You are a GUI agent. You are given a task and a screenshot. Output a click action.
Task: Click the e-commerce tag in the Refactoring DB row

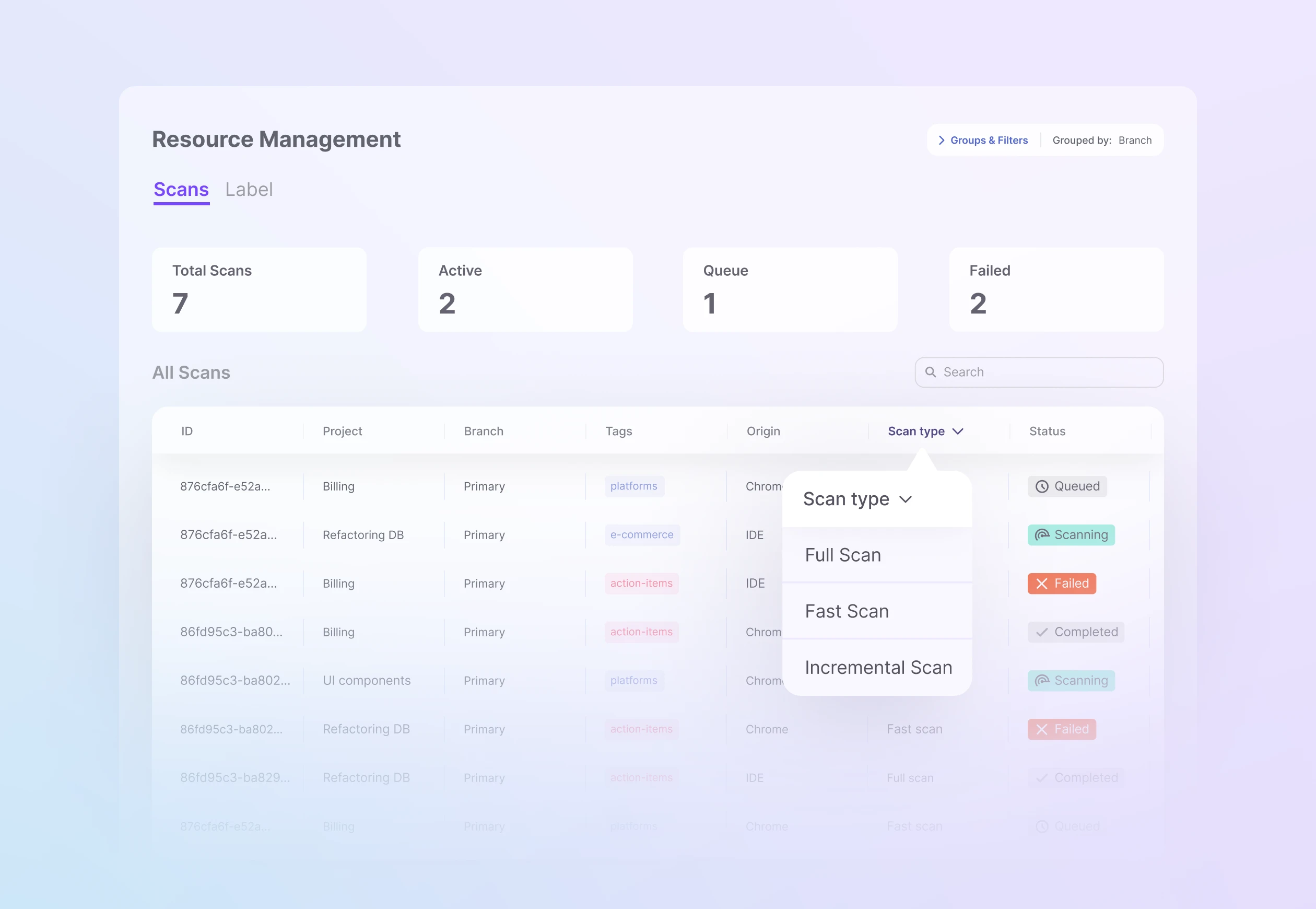click(641, 535)
